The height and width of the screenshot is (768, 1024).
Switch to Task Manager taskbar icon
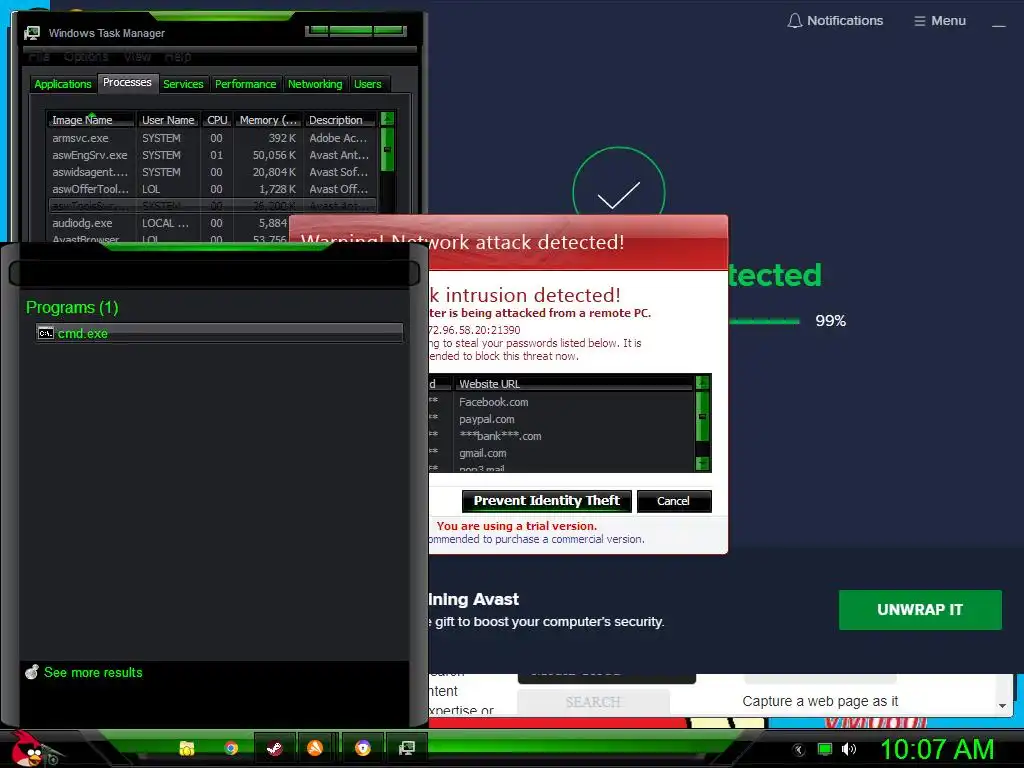tap(406, 748)
